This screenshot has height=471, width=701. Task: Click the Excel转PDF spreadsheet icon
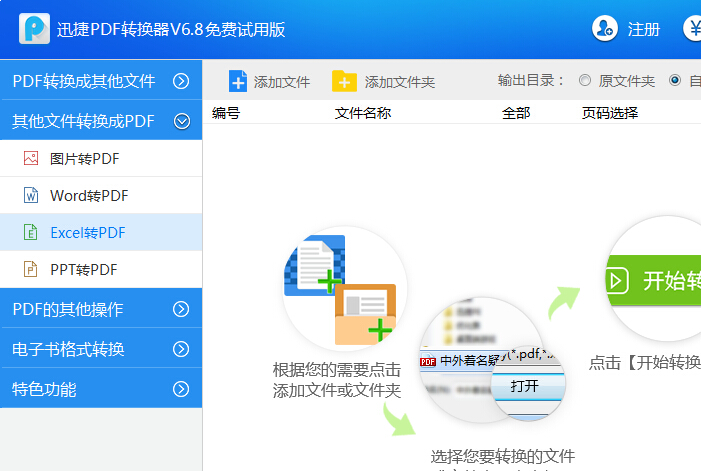(x=30, y=232)
